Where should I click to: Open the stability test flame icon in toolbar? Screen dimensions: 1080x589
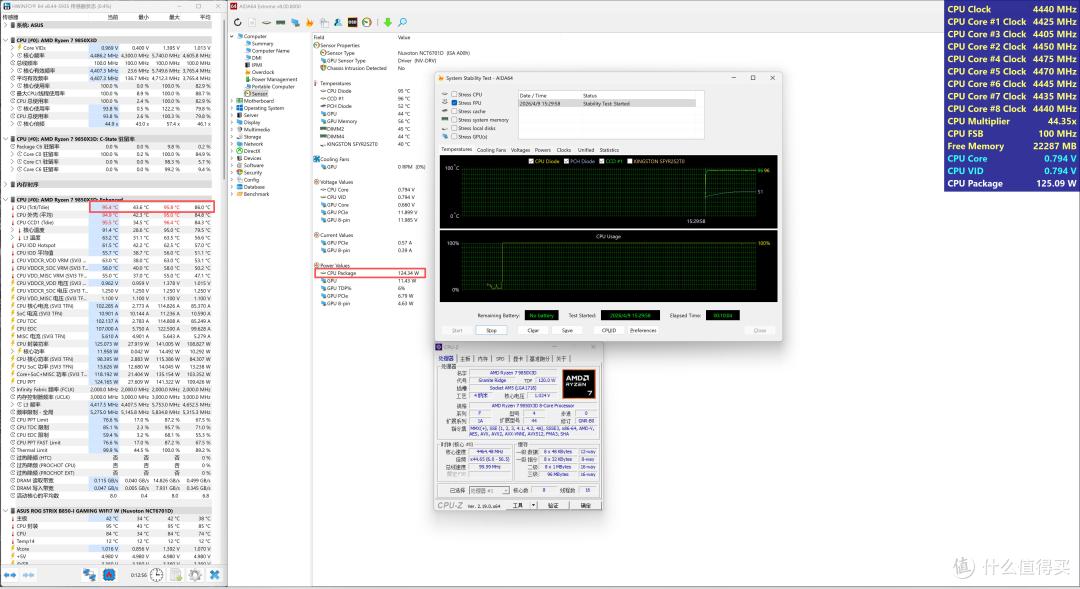tap(309, 22)
